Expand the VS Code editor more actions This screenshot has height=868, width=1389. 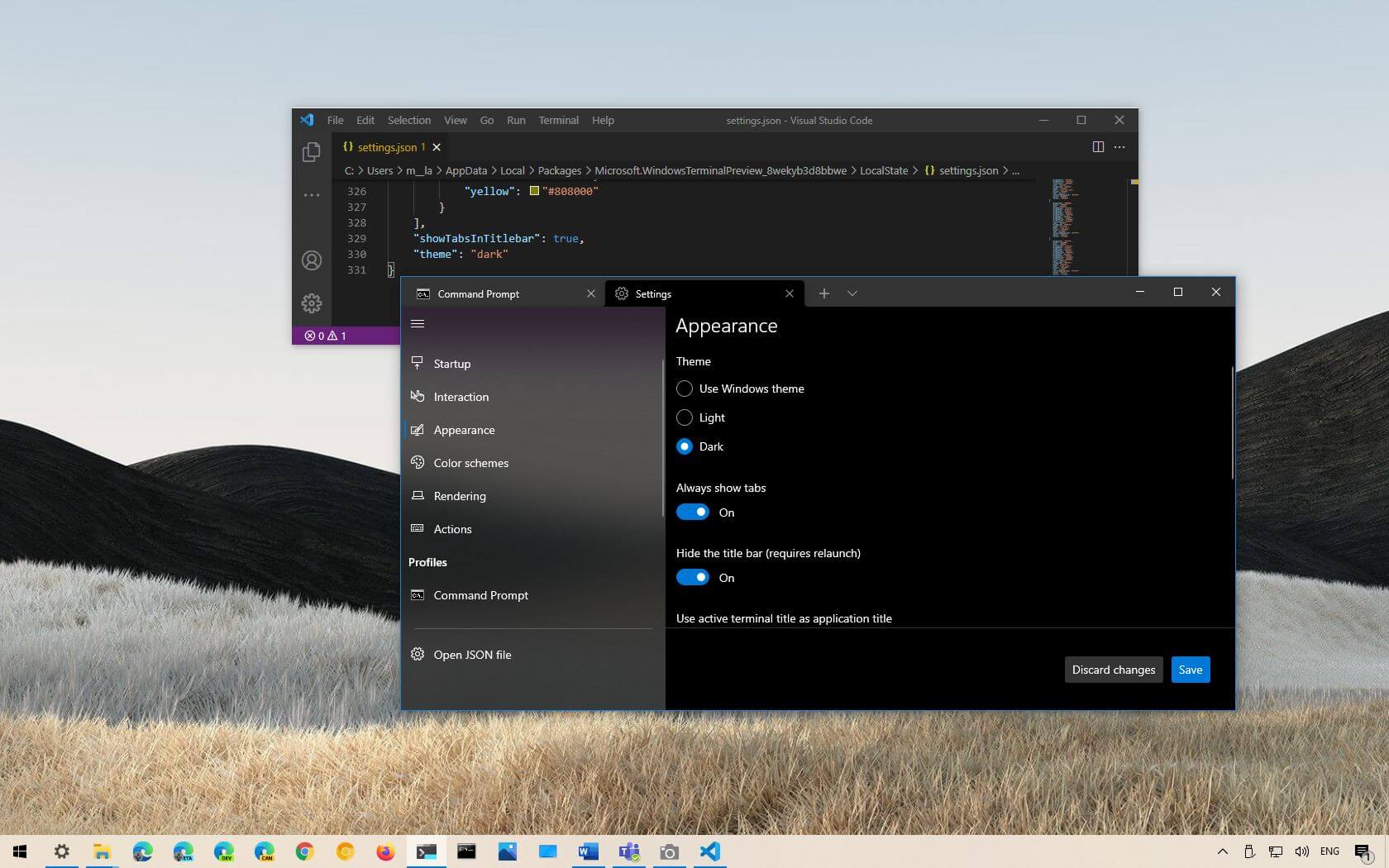[x=1119, y=146]
